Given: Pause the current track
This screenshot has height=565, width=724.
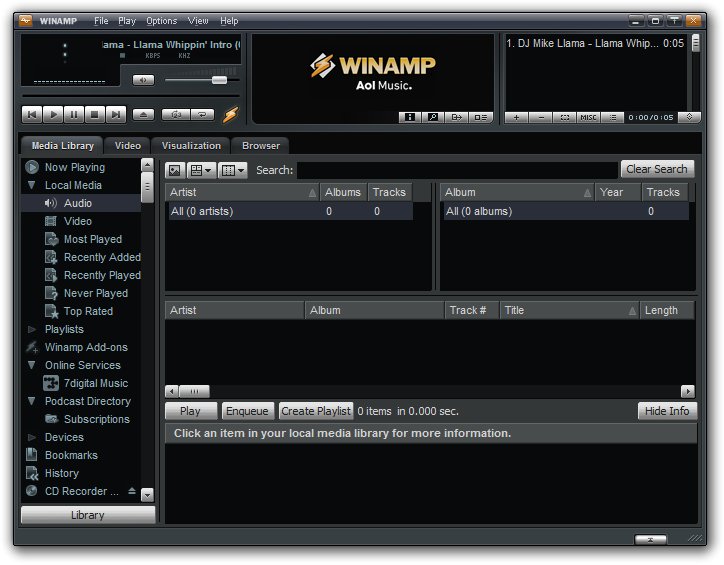Looking at the screenshot, I should click(x=74, y=114).
